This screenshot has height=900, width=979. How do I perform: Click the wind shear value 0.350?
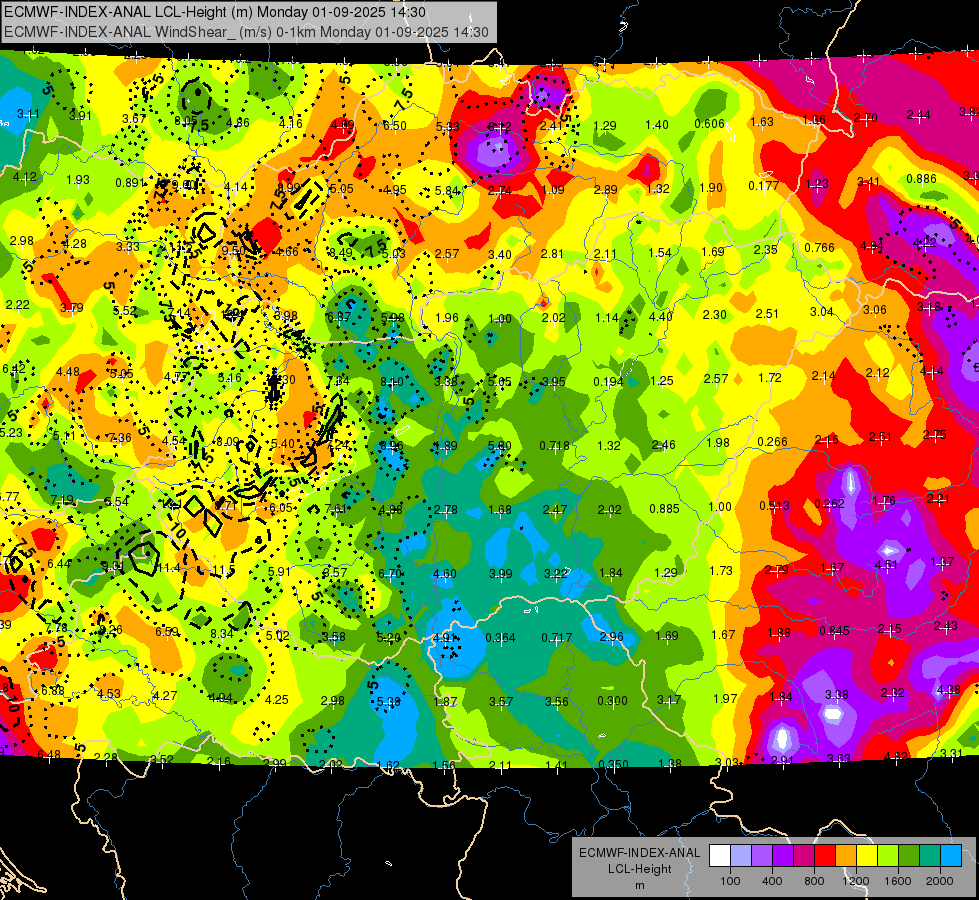point(613,764)
